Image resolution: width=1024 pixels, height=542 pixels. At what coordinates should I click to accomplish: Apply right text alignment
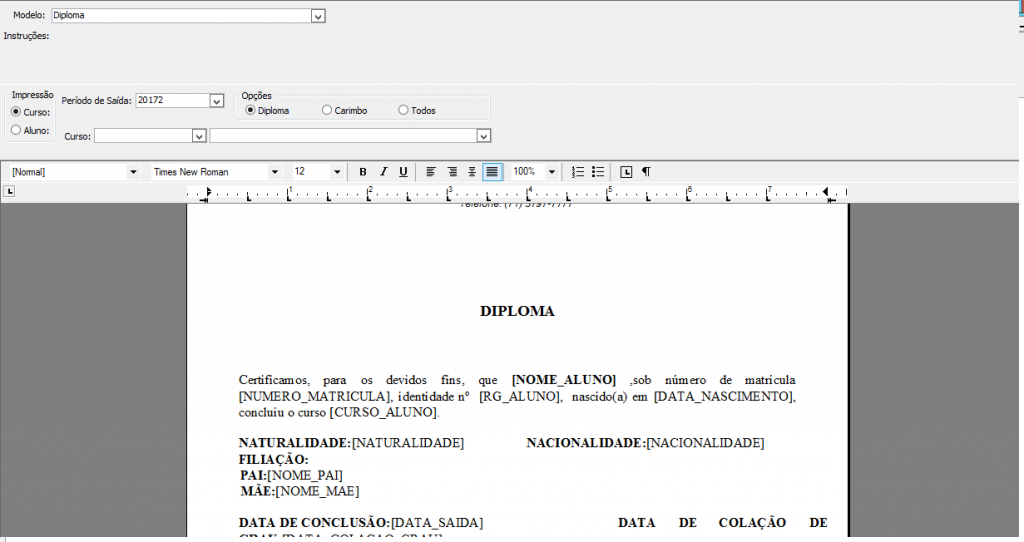[472, 172]
